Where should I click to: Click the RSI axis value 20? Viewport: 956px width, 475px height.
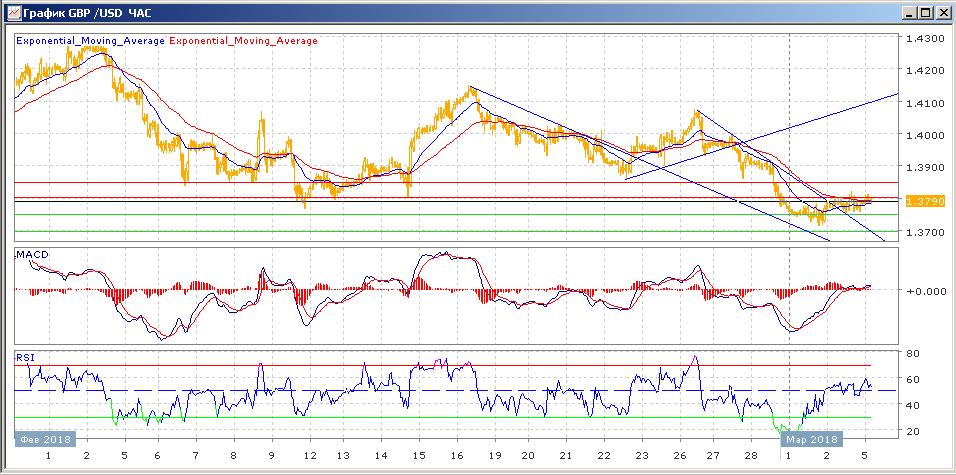point(913,431)
